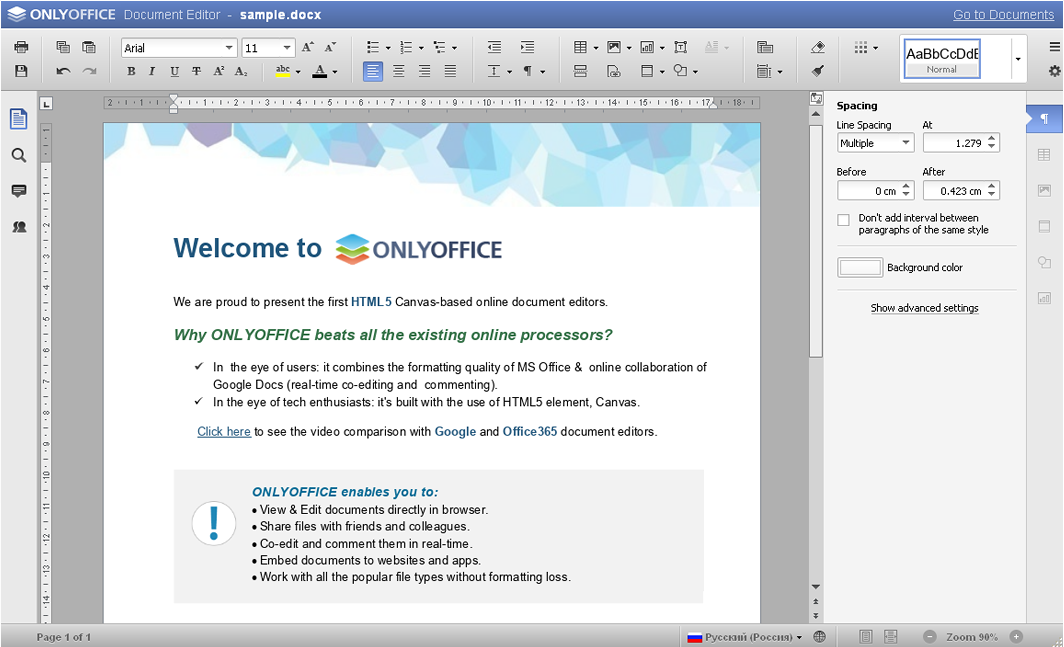
Task: Toggle bold formatting
Action: click(x=131, y=71)
